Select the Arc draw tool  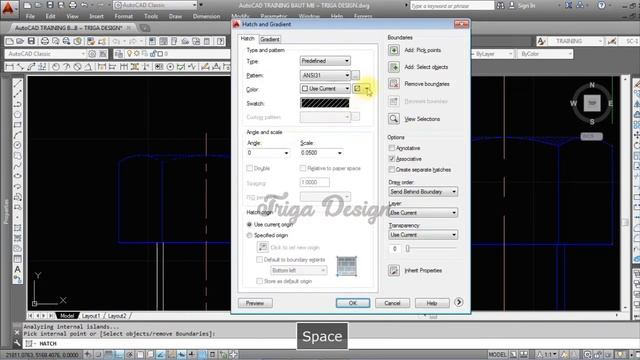coord(18,135)
